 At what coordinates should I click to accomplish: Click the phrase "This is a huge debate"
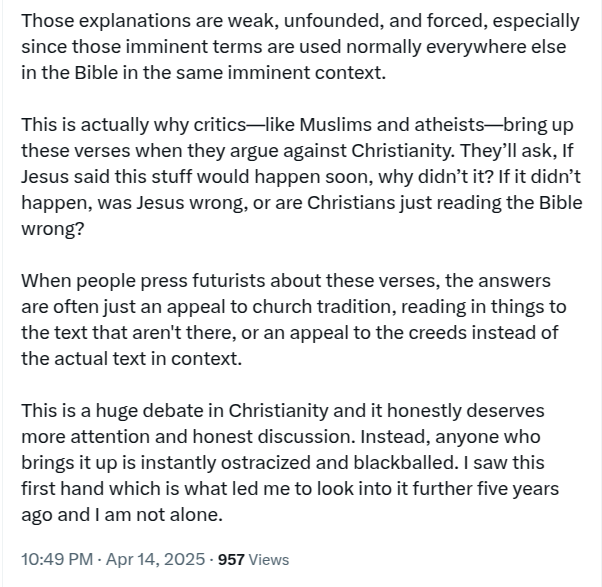(103, 410)
